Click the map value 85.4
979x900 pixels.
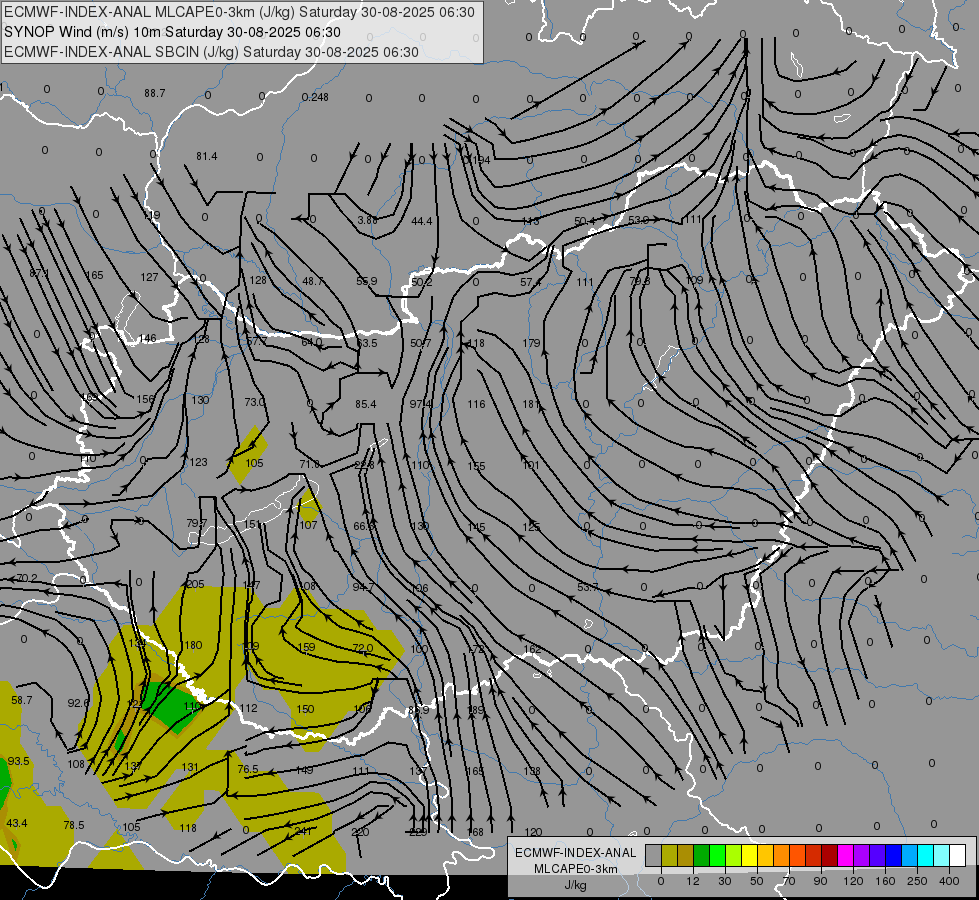coord(365,404)
